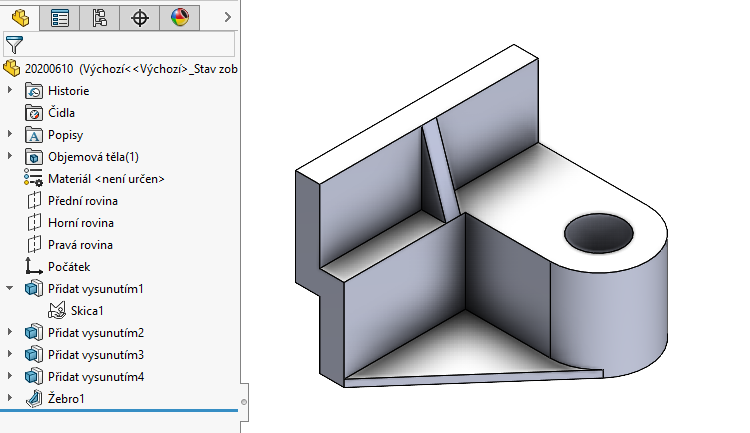Image resolution: width=750 pixels, height=433 pixels.
Task: Click the Popisy annotation icon
Action: coord(33,135)
